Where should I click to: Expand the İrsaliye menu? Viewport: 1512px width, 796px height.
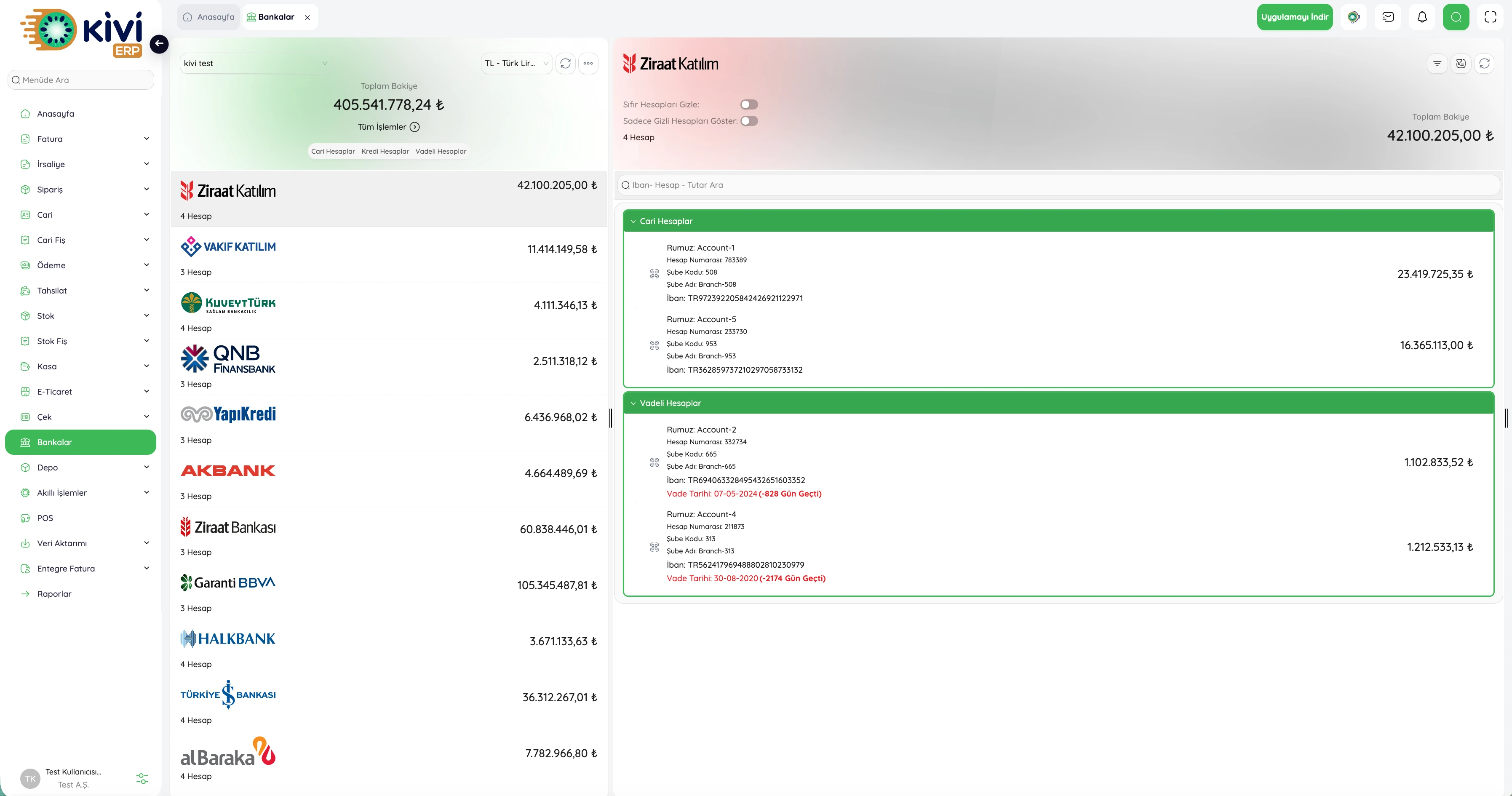(80, 164)
